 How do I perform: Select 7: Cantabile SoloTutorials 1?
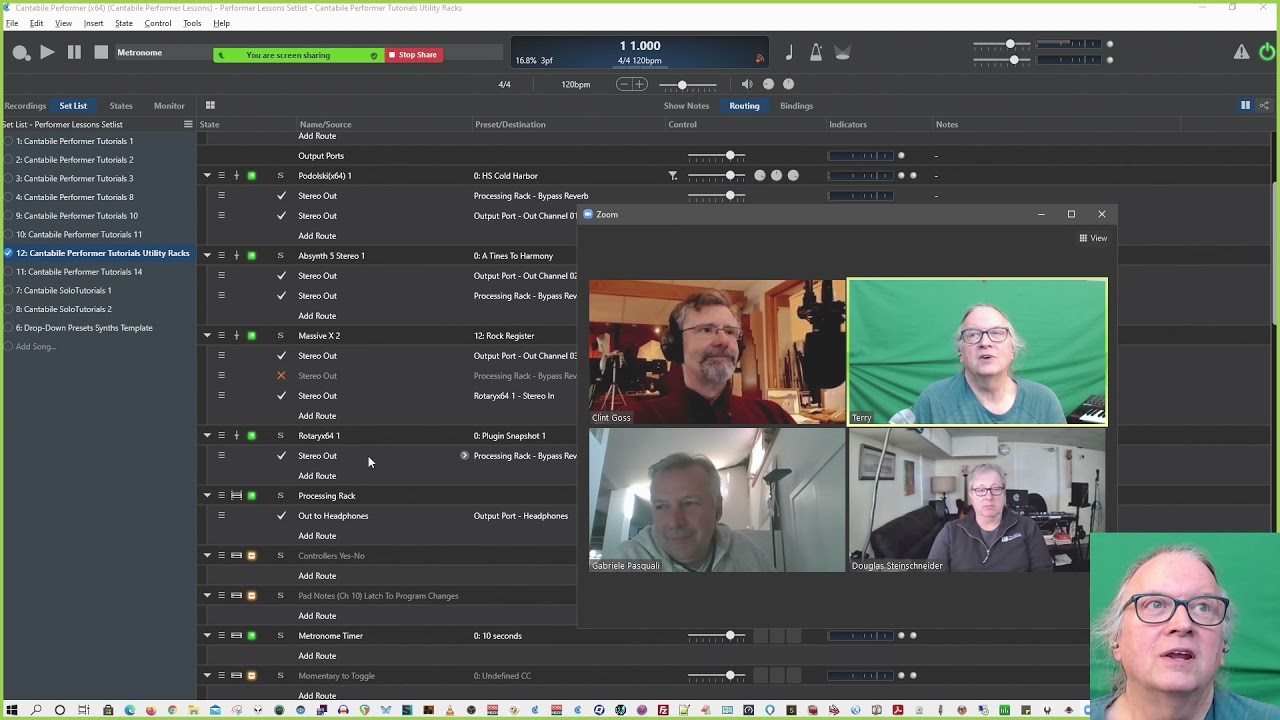pyautogui.click(x=63, y=290)
